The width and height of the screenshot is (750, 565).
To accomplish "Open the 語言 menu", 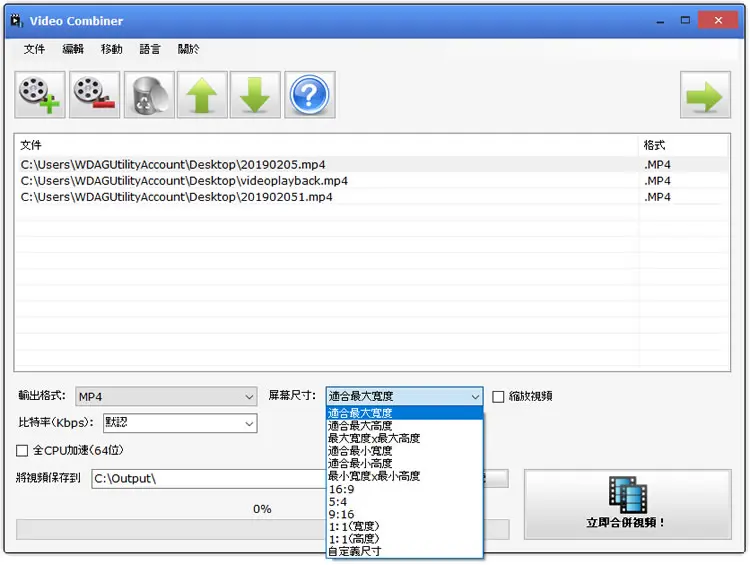I will pos(150,49).
